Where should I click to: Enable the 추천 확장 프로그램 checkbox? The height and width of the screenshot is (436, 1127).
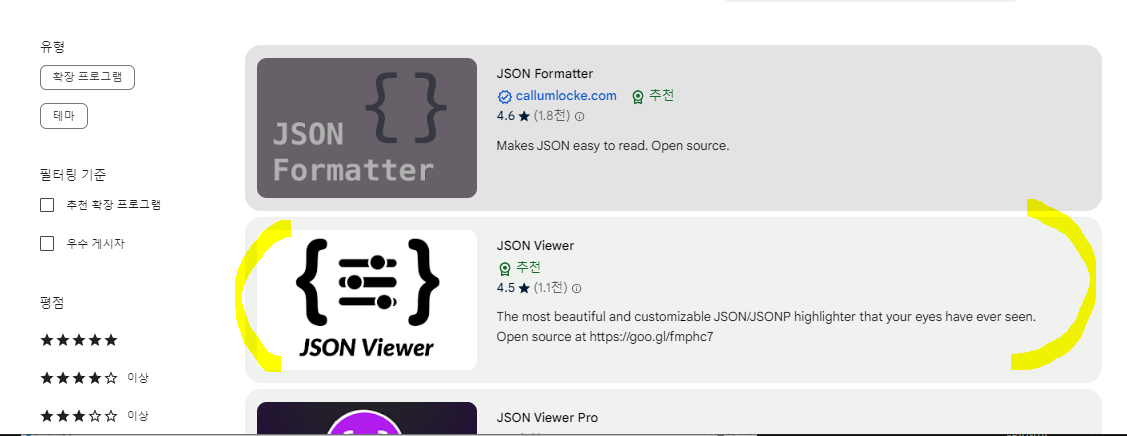(47, 205)
